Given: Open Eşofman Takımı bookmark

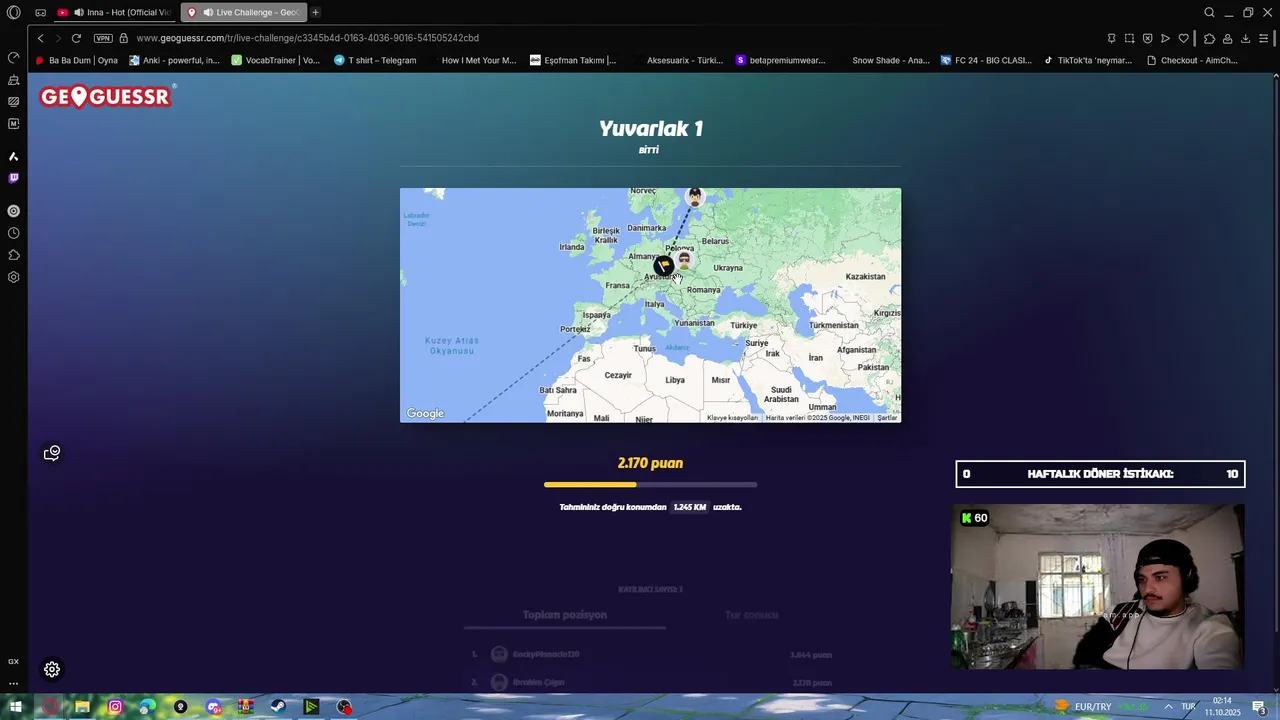Looking at the screenshot, I should point(573,60).
